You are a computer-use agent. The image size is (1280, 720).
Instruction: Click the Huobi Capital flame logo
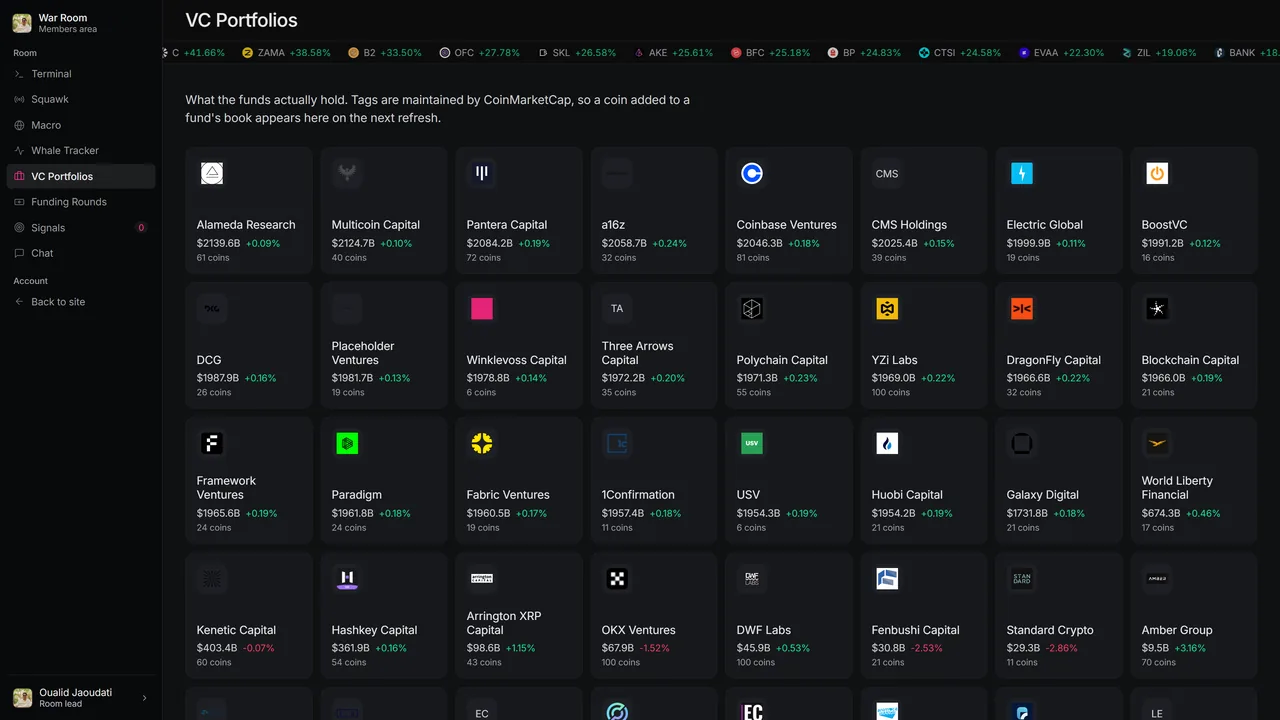[x=887, y=444]
